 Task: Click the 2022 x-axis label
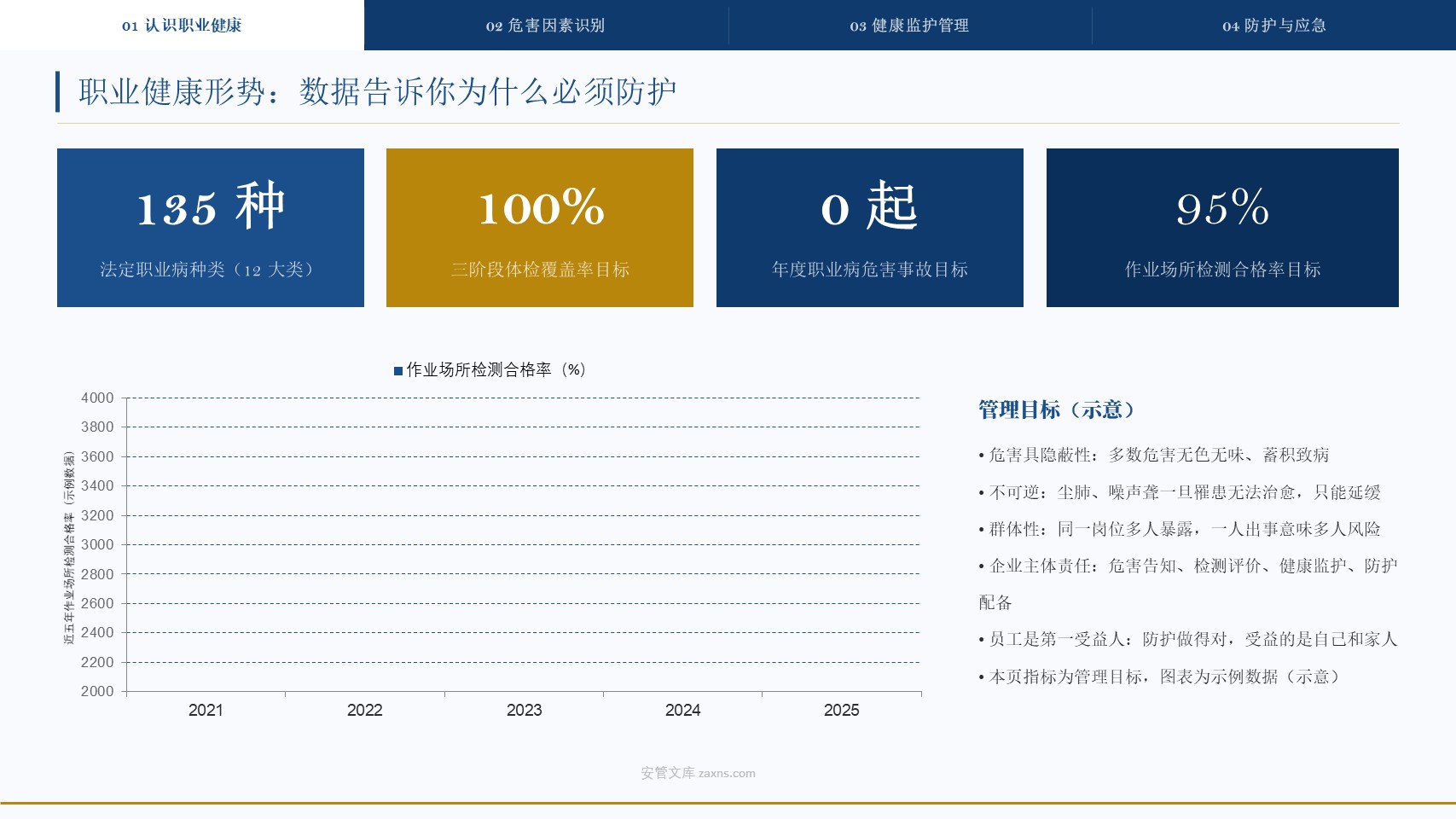tap(364, 710)
